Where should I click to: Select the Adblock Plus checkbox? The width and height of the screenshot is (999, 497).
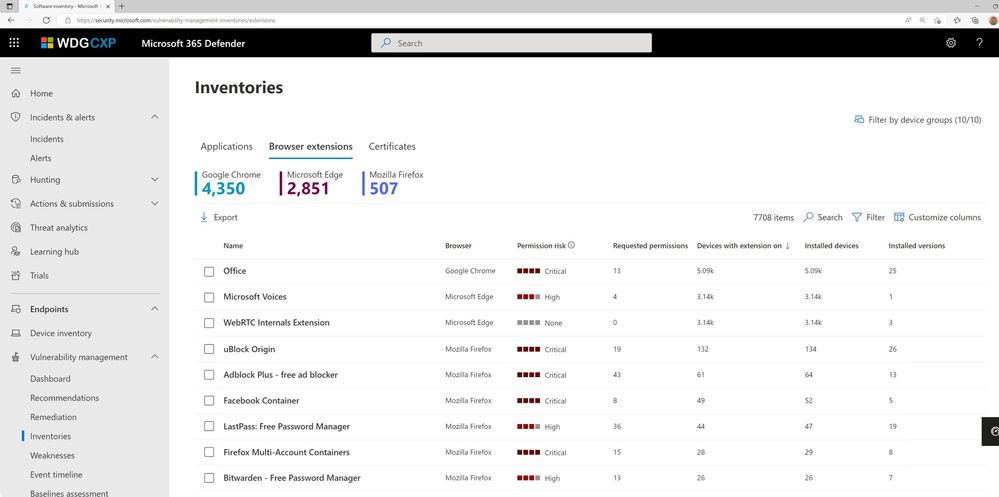tap(209, 375)
